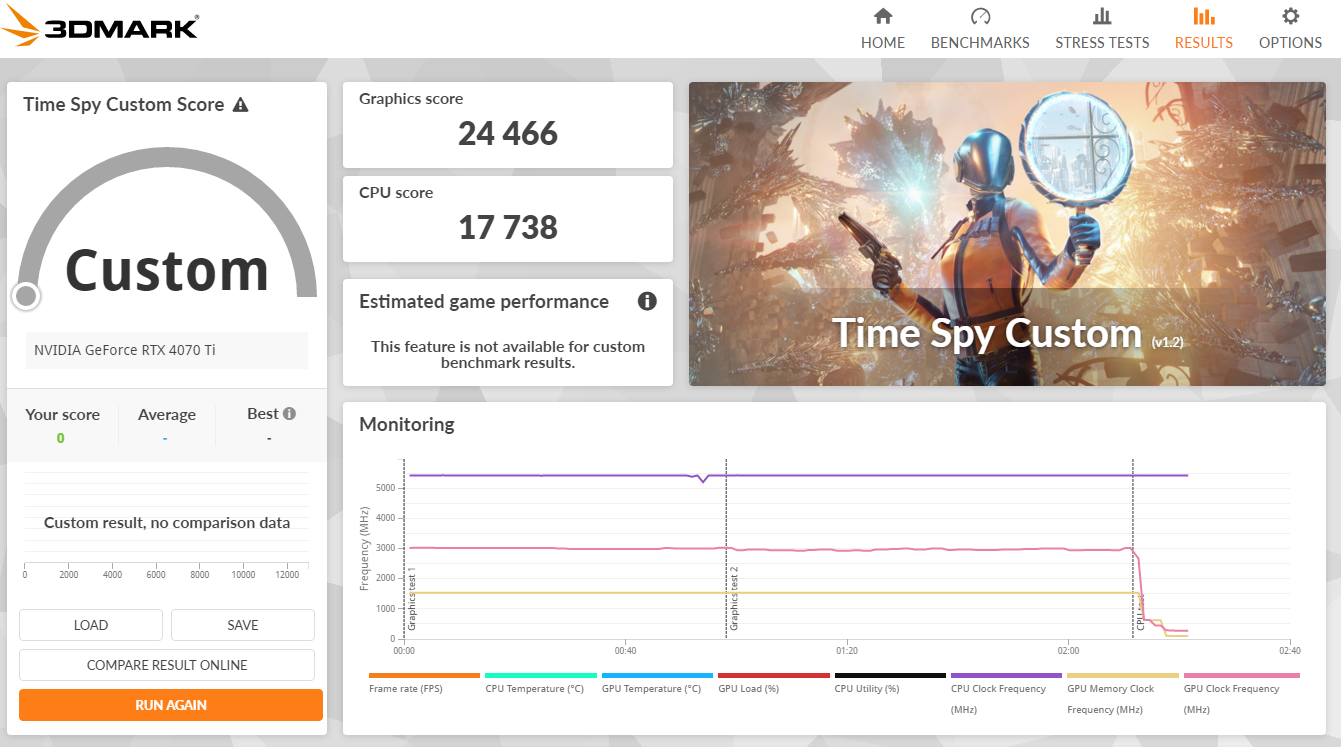This screenshot has width=1341, height=747.
Task: Click COMPARE RESULT ONLINE button
Action: (167, 665)
